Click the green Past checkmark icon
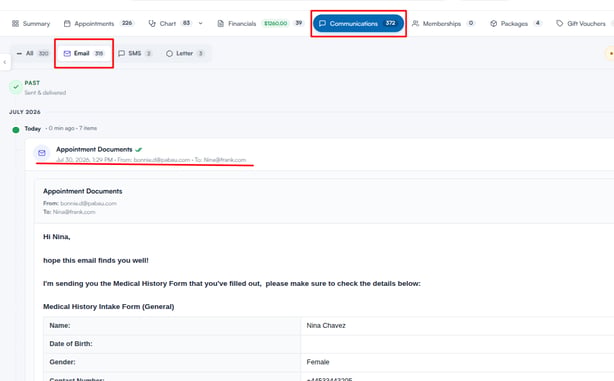Screen dimensions: 614x381 (16, 87)
